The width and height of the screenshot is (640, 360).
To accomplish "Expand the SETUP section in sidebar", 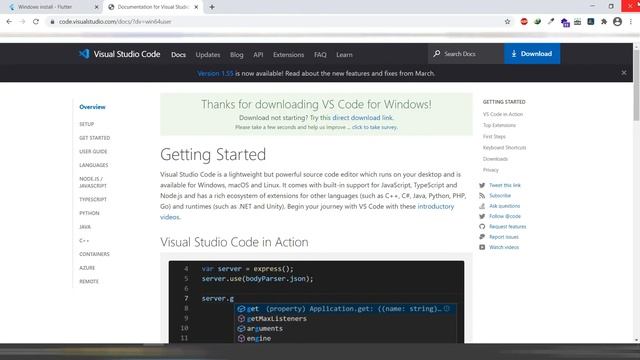I will pos(87,124).
